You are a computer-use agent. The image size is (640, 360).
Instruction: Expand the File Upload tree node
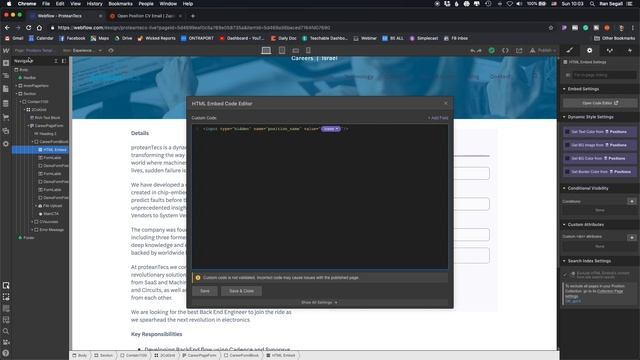coord(36,206)
